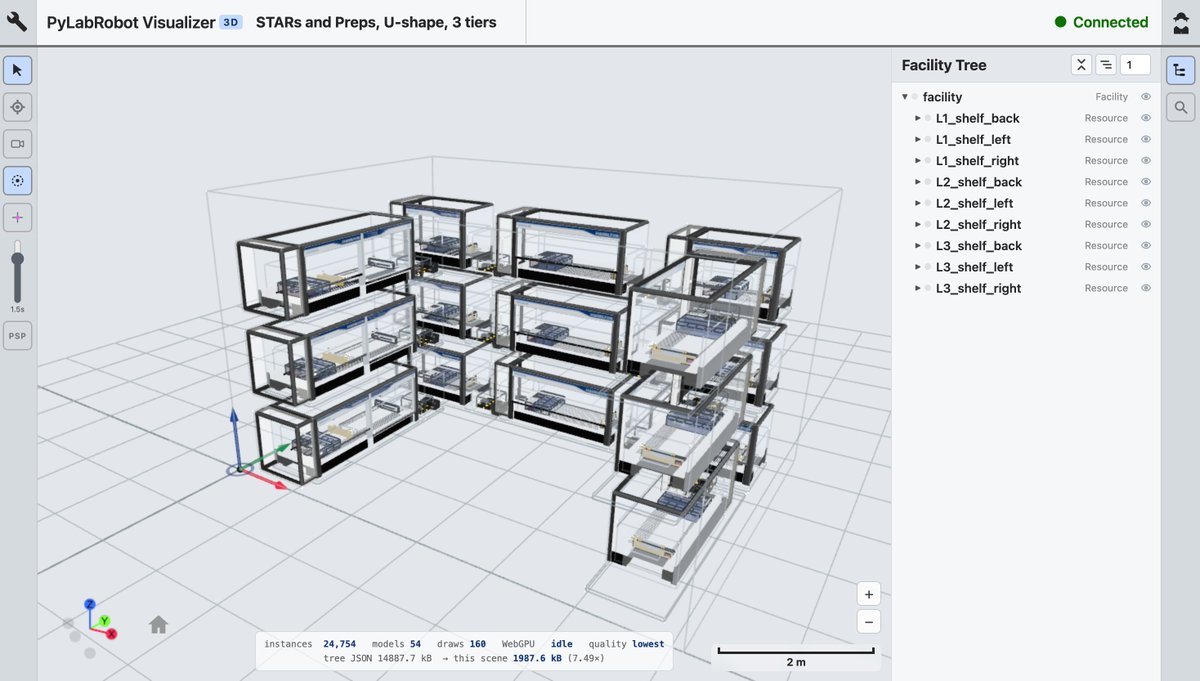Click the expand levels list icon
1200x681 pixels.
pyautogui.click(x=1106, y=65)
